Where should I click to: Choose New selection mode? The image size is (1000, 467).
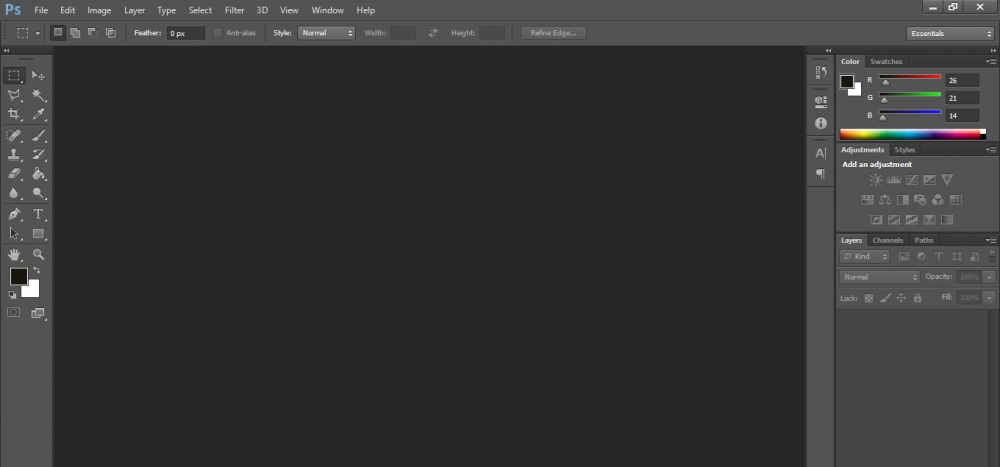58,33
